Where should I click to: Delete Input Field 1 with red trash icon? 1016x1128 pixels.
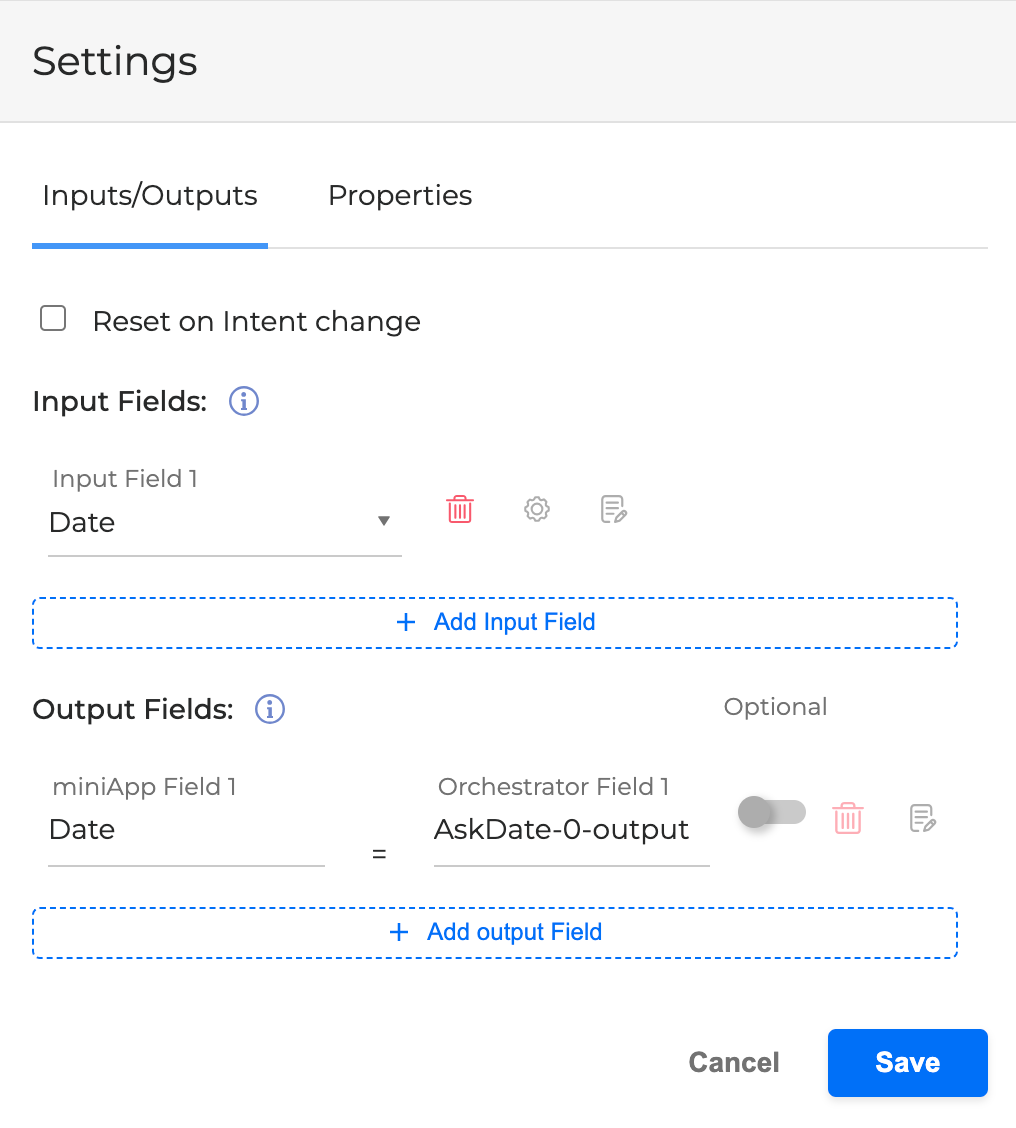pyautogui.click(x=459, y=509)
